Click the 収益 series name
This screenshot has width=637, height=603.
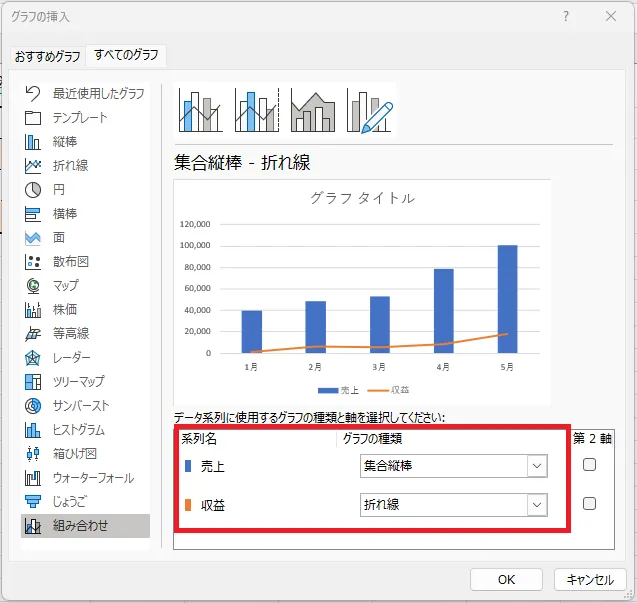tap(212, 505)
